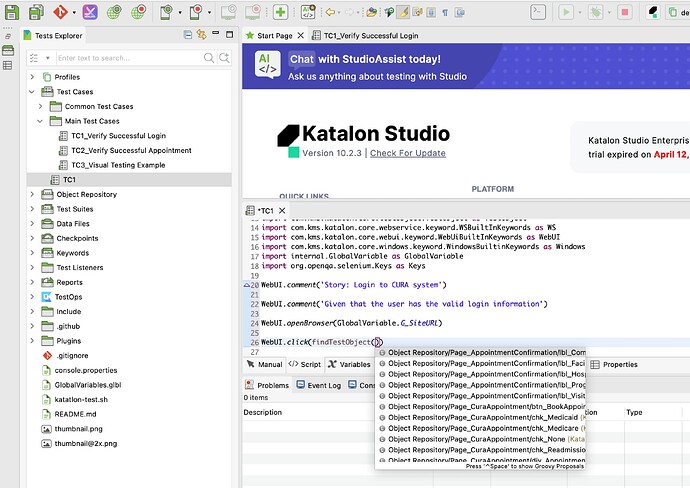Click the Spy Web globe icon
The image size is (690, 488).
(114, 12)
